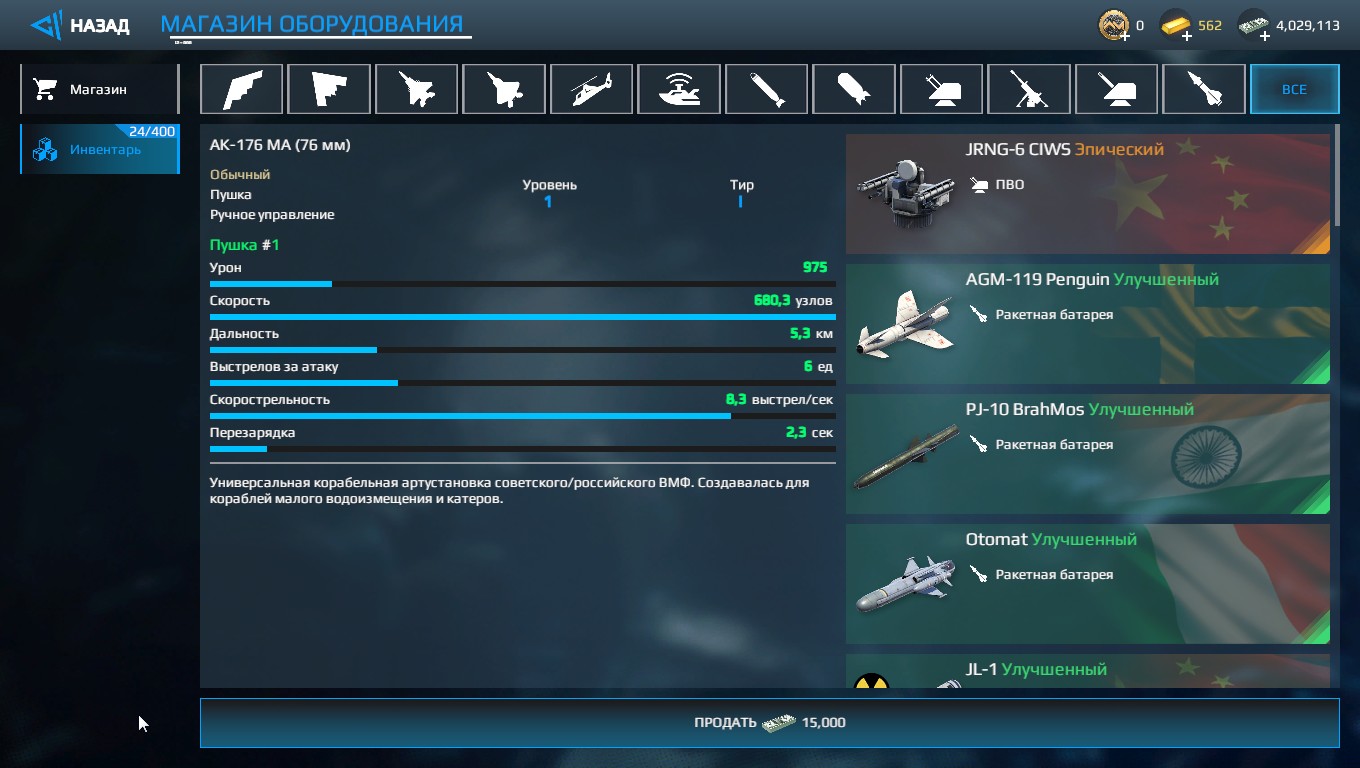The image size is (1360, 768).
Task: Go back with the НАЗАД button
Action: (x=80, y=25)
